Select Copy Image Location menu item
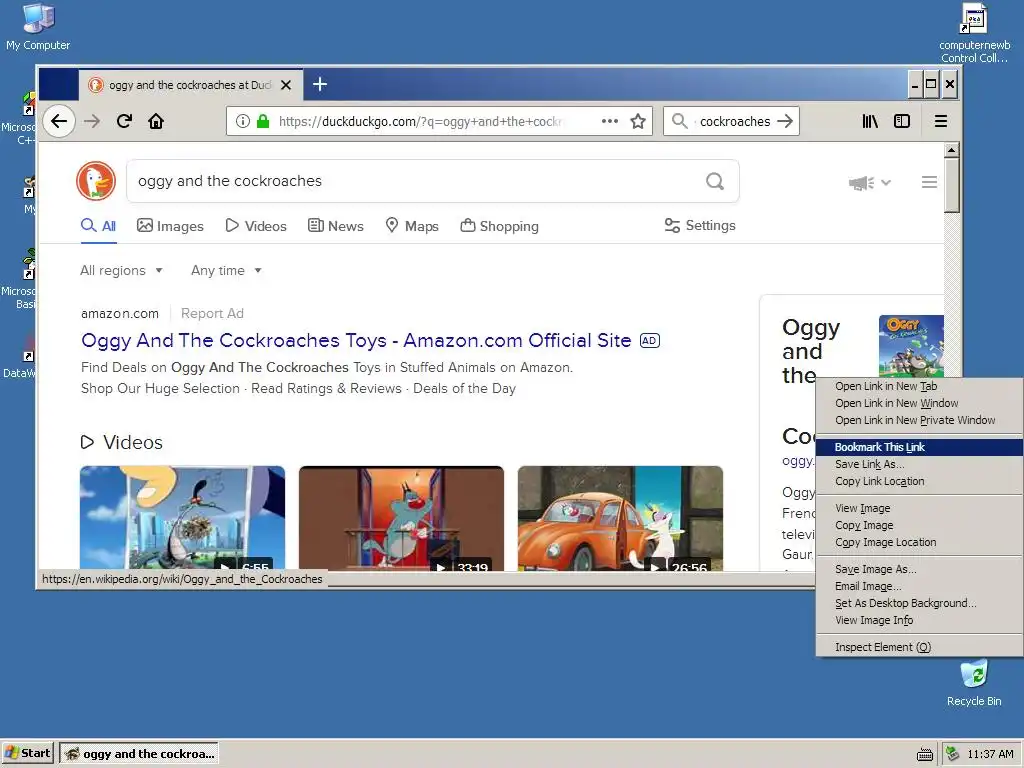 pyautogui.click(x=919, y=542)
